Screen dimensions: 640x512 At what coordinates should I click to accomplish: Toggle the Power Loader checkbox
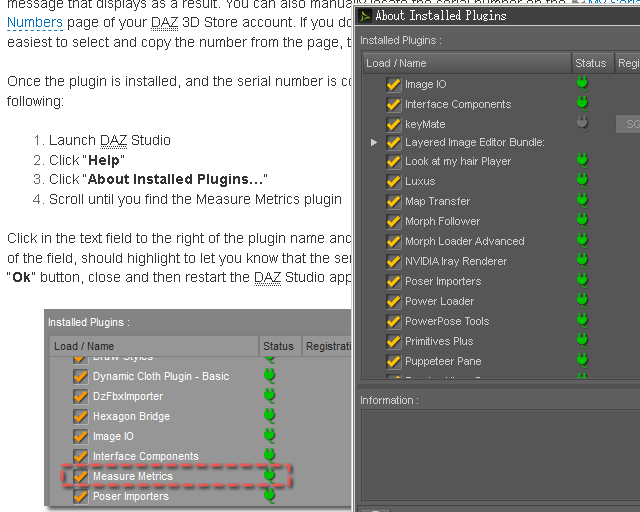point(393,302)
